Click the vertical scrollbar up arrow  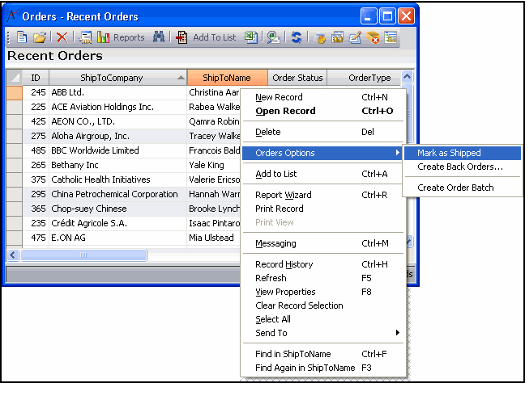[x=407, y=77]
